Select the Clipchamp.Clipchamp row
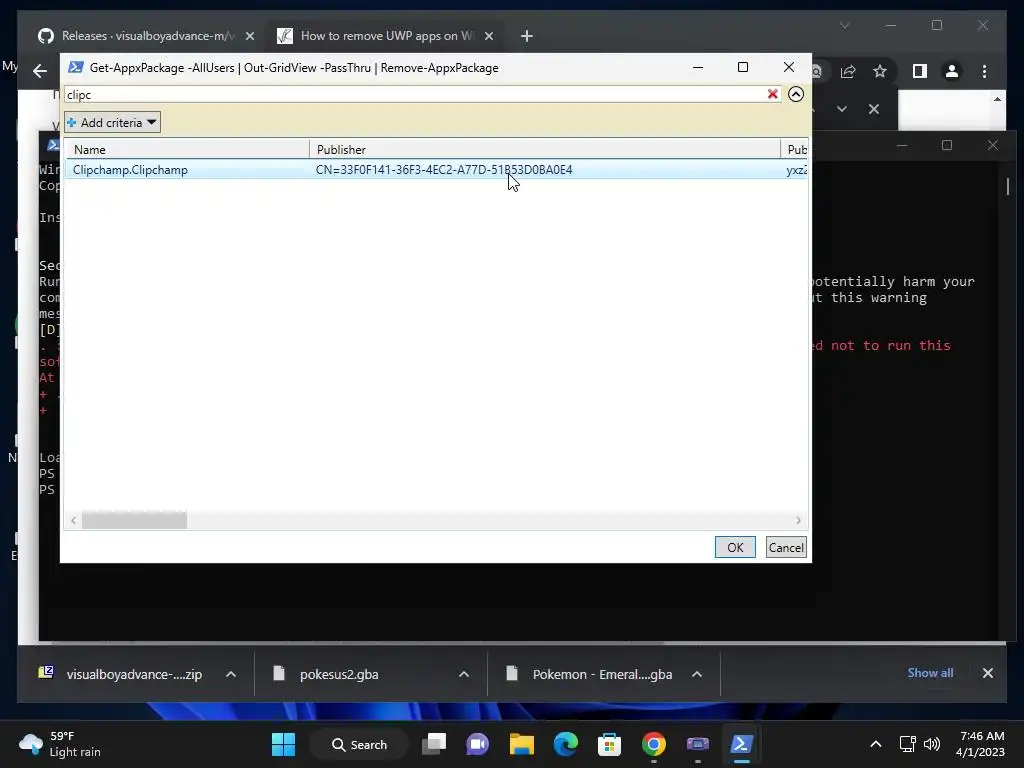Screen dimensions: 1024x768 pos(436,170)
